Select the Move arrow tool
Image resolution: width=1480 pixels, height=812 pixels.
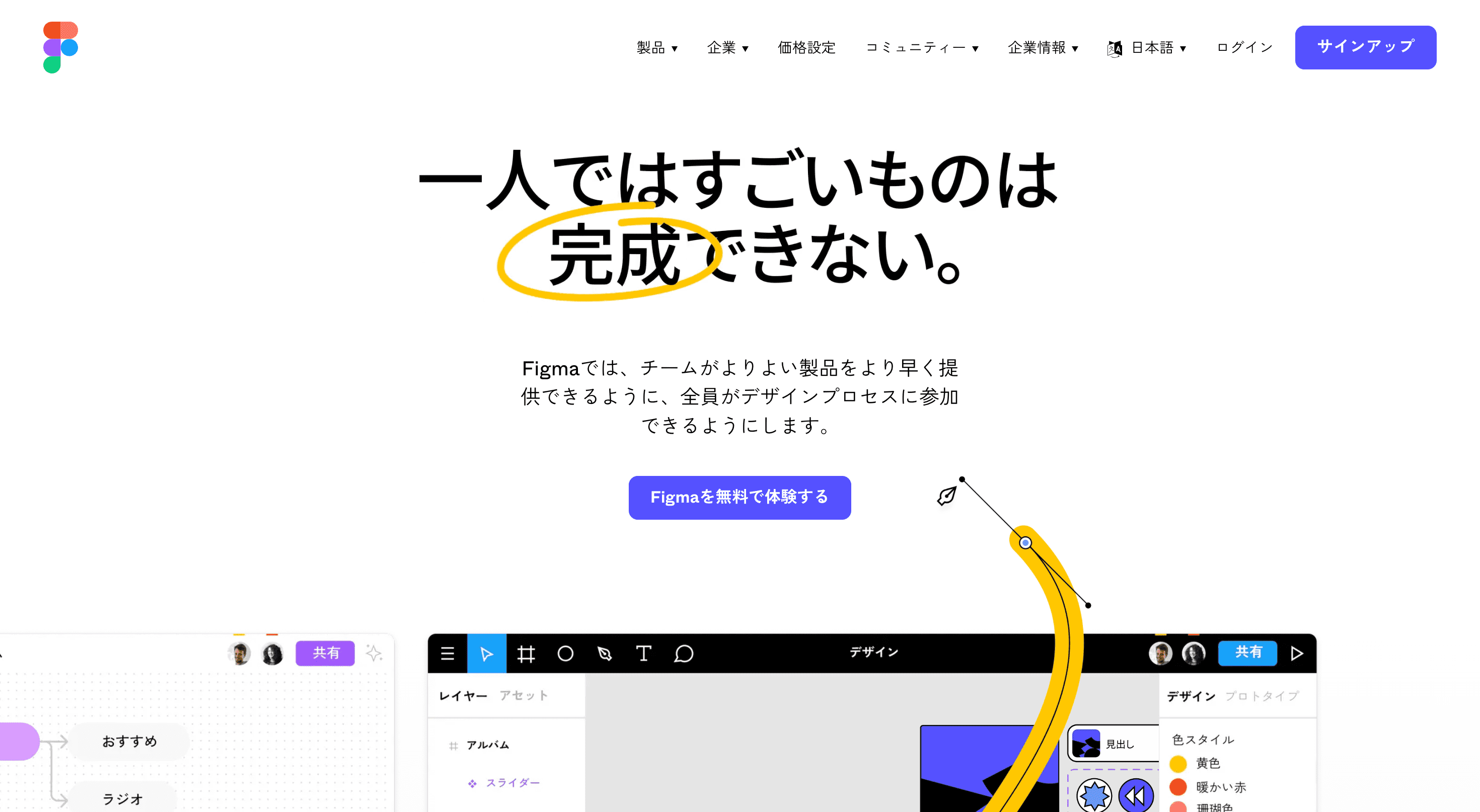tap(486, 653)
